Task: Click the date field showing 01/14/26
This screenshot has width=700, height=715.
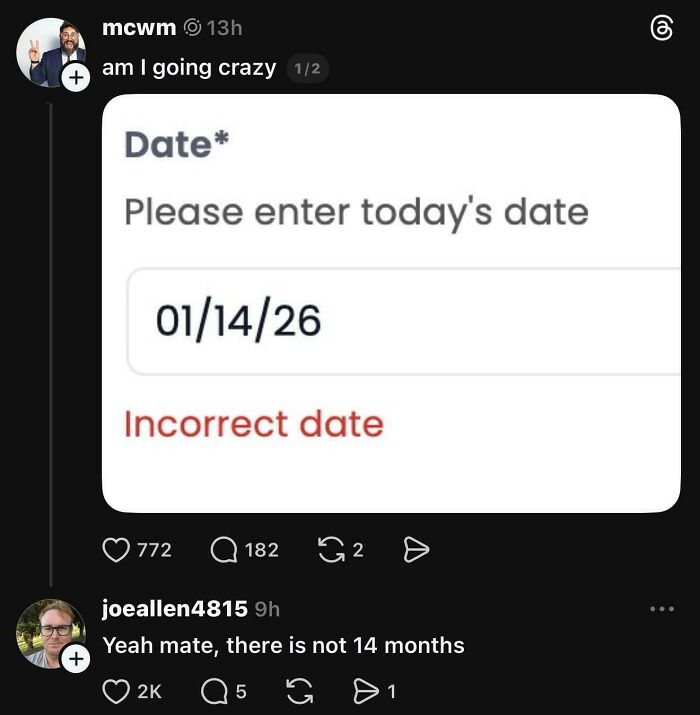Action: coord(400,321)
